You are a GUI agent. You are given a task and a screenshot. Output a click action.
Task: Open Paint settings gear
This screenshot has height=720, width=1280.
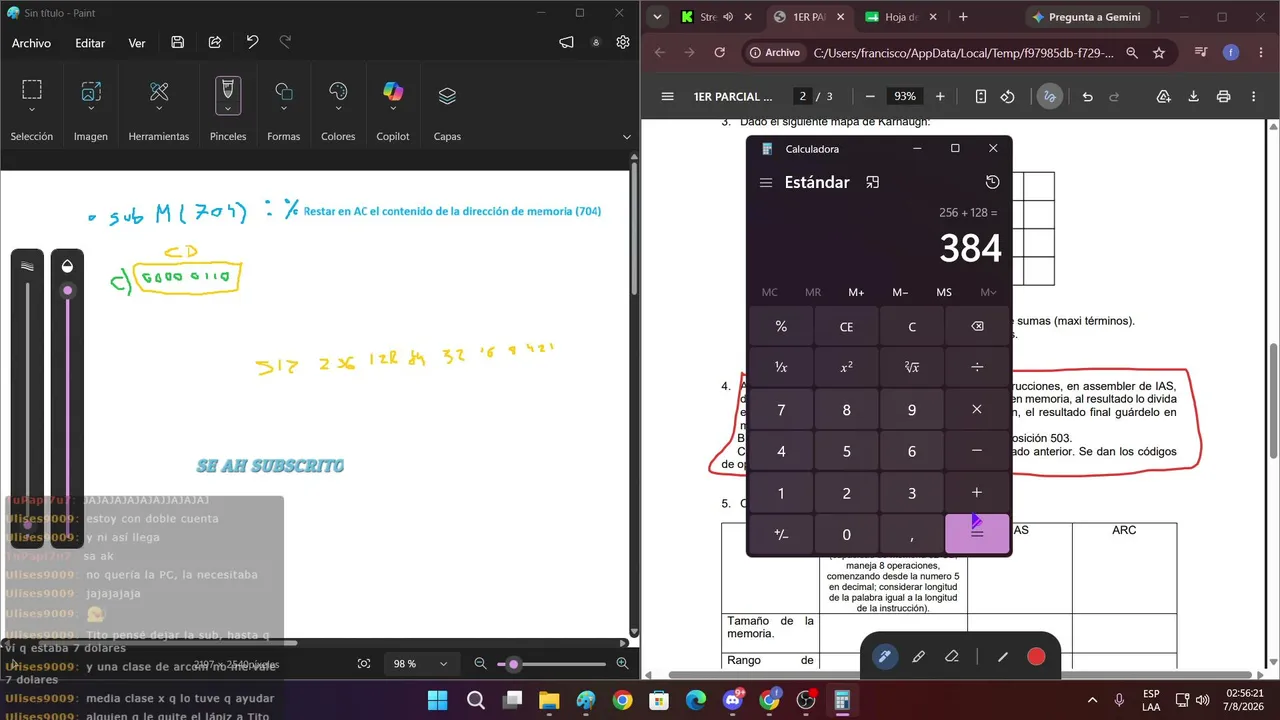[x=623, y=42]
